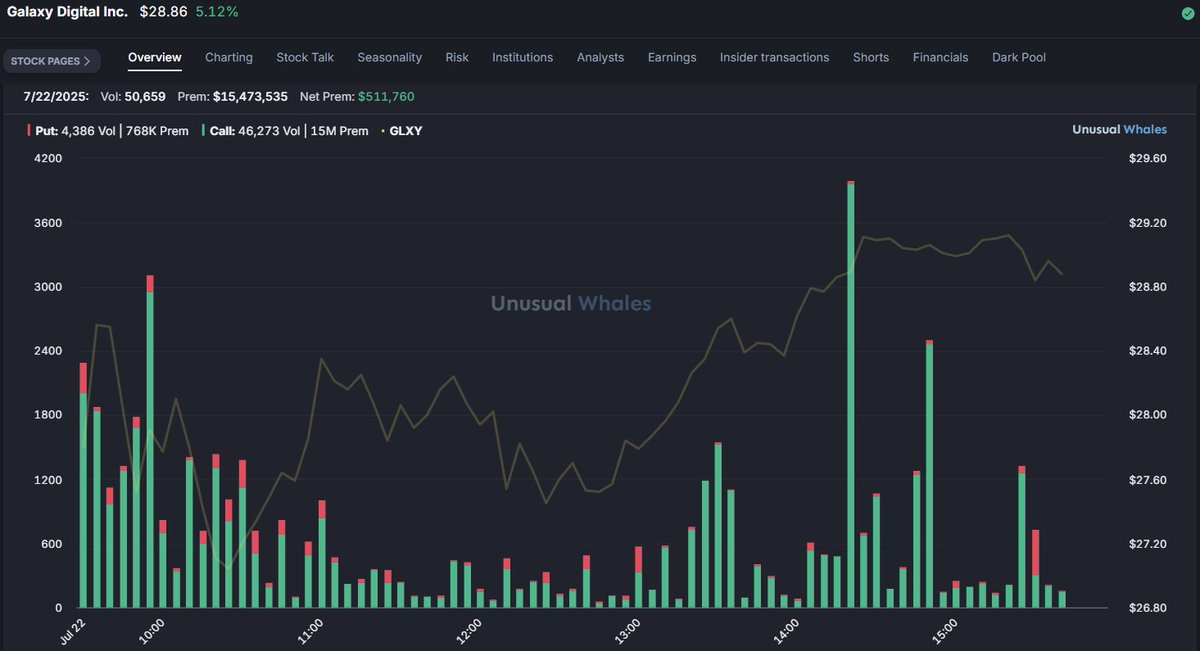Toggle the Put series legend
Image resolution: width=1200 pixels, height=651 pixels.
point(108,131)
